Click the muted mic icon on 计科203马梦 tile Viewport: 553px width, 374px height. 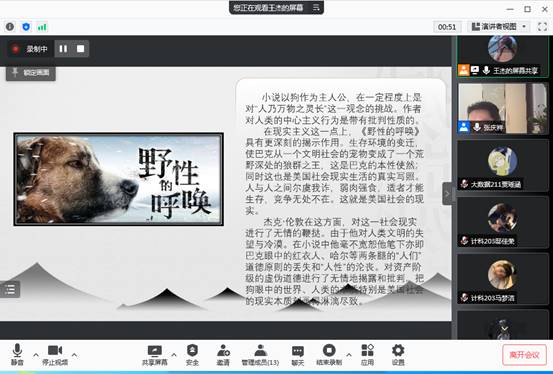click(464, 297)
